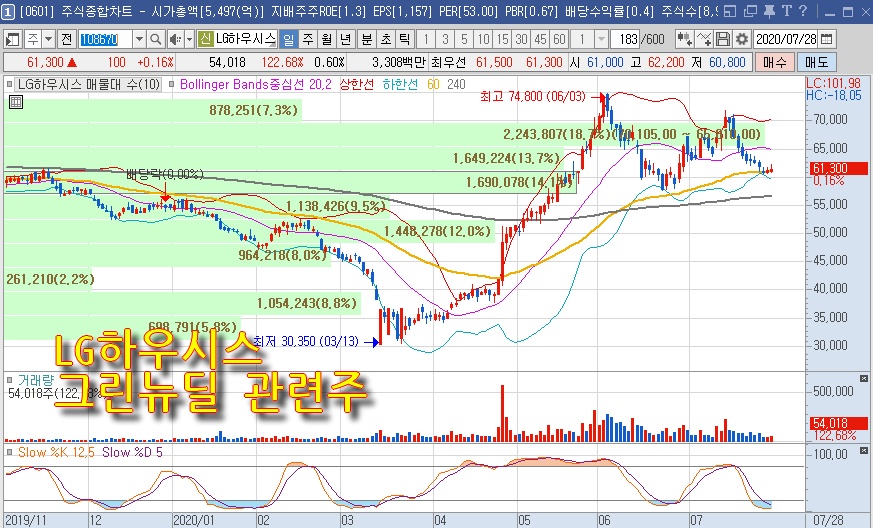
Task: Switch to second 초 chart
Action: [386, 40]
